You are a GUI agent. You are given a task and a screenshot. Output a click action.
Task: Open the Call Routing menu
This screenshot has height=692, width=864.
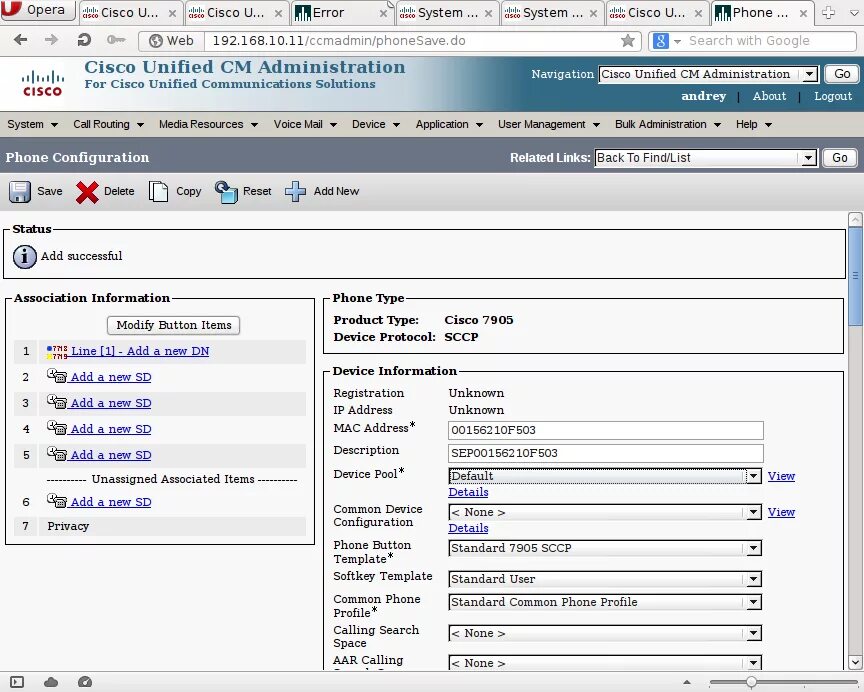(x=109, y=125)
